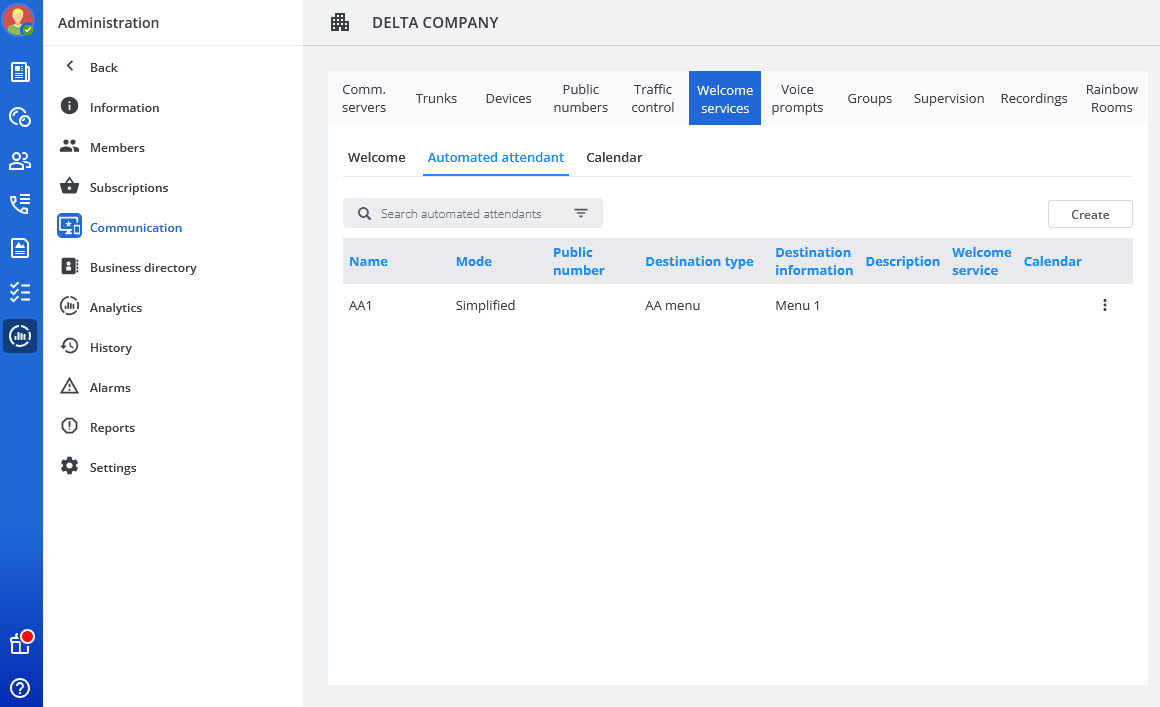Click the Alarms warning triangle icon
The width and height of the screenshot is (1160, 707).
(x=69, y=387)
